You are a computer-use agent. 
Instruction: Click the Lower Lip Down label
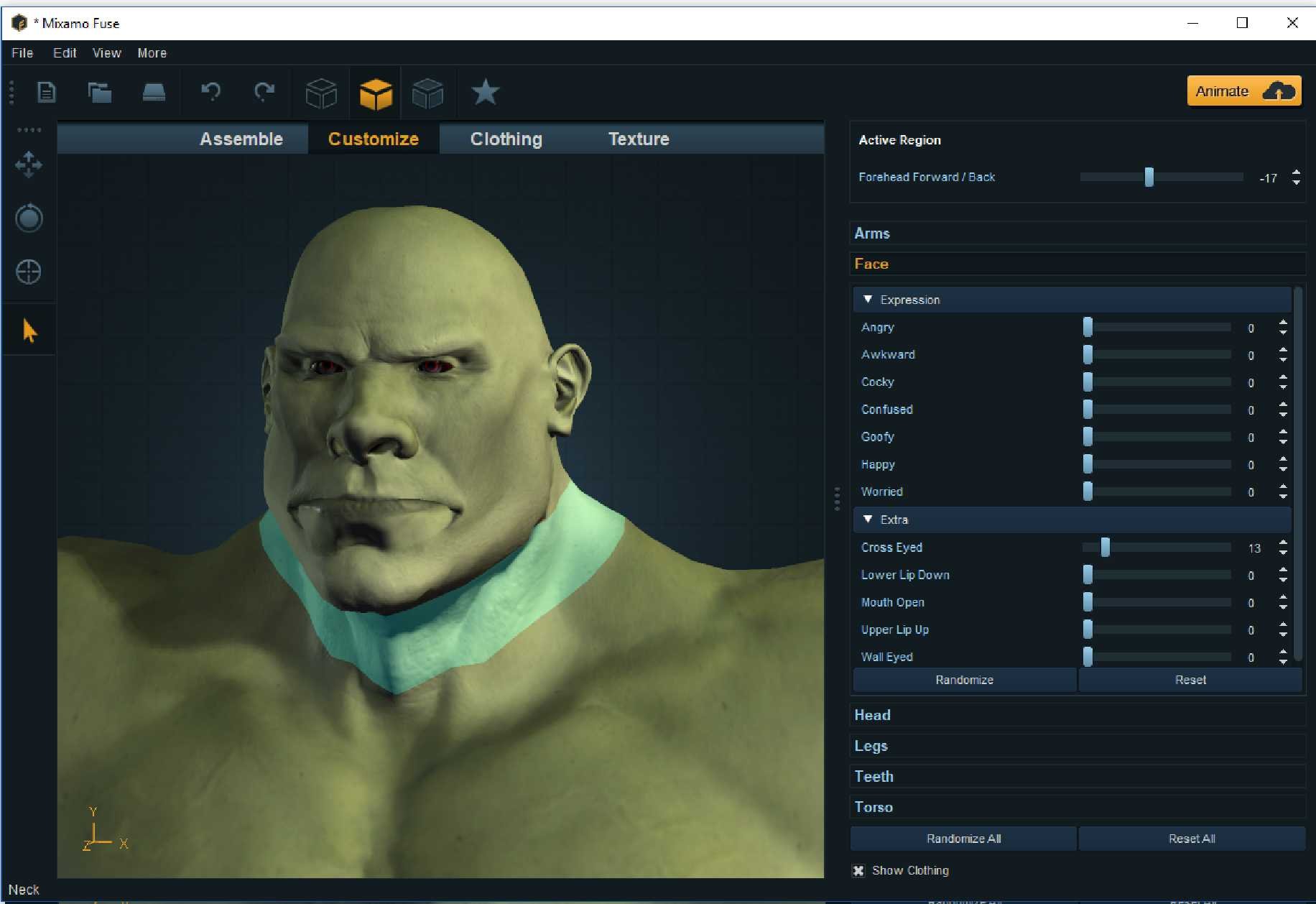coord(905,575)
